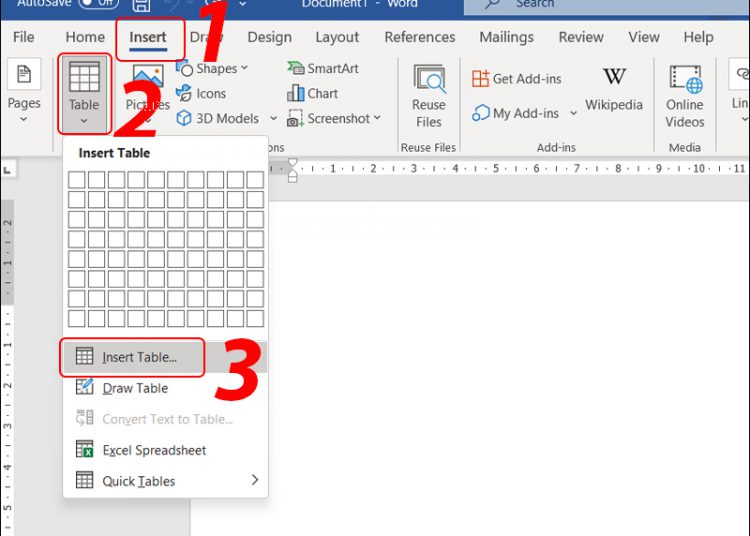Expand My Add-ins dropdown arrow
This screenshot has width=750, height=536.
coord(574,113)
